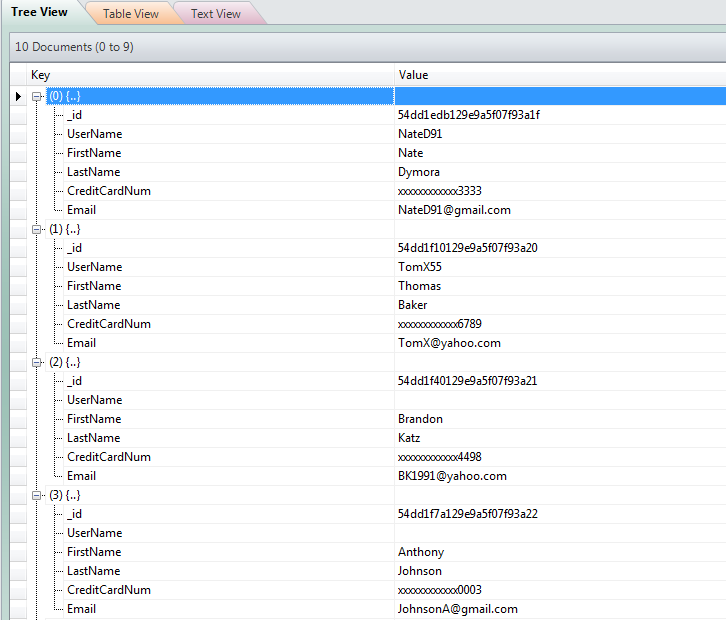
Task: Select email NateD91@gmail.com
Action: [x=454, y=210]
